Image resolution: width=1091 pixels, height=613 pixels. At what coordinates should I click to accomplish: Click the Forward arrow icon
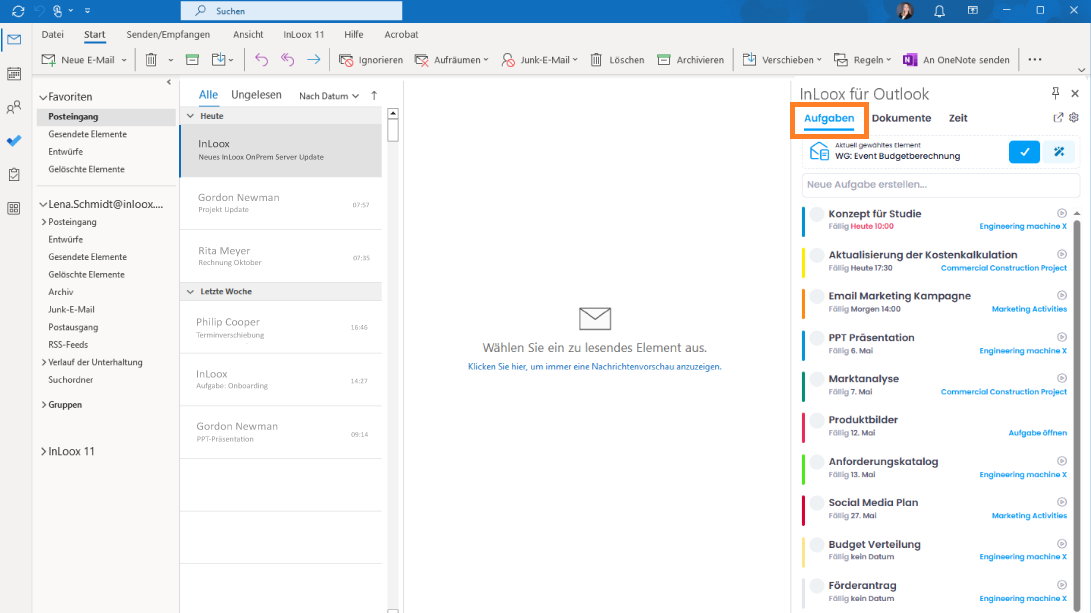click(x=314, y=60)
